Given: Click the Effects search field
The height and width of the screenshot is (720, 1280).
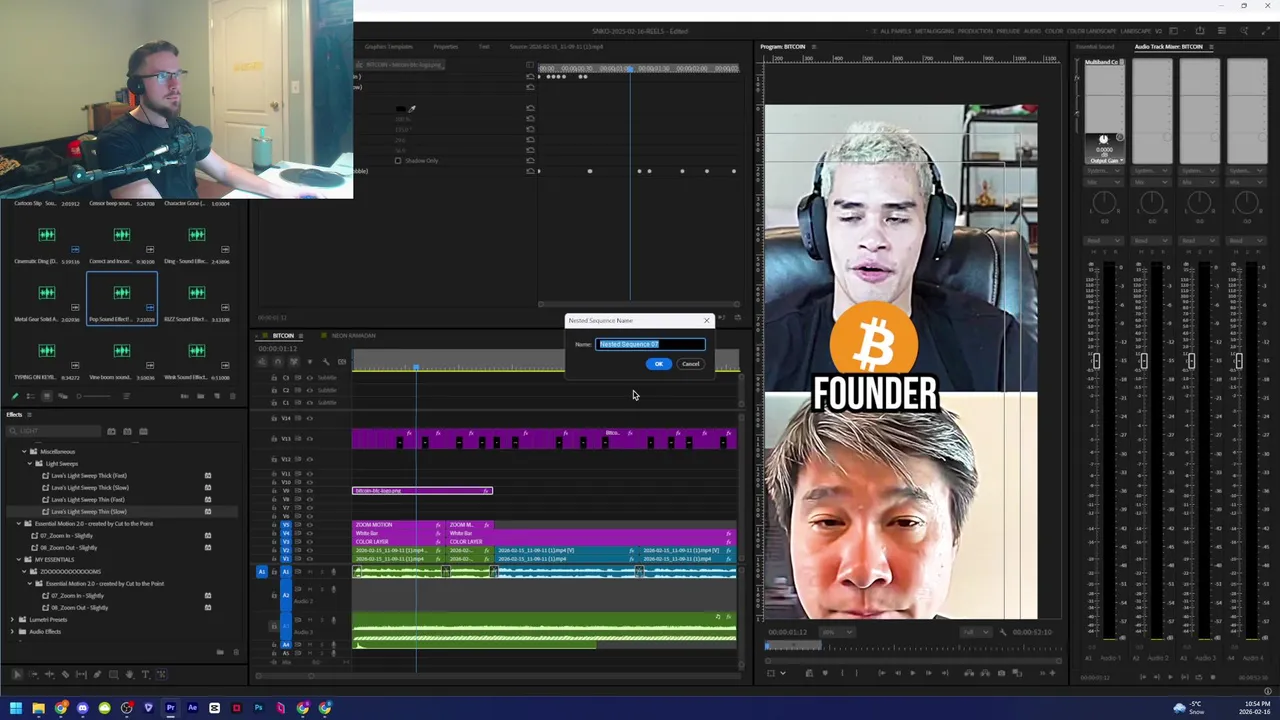Looking at the screenshot, I should 53,431.
